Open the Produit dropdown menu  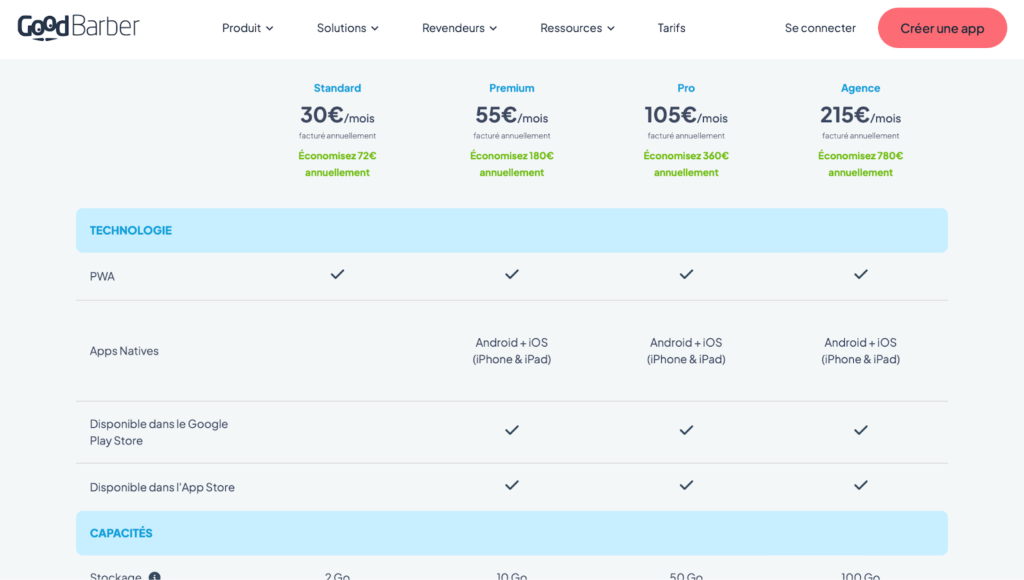coord(247,28)
